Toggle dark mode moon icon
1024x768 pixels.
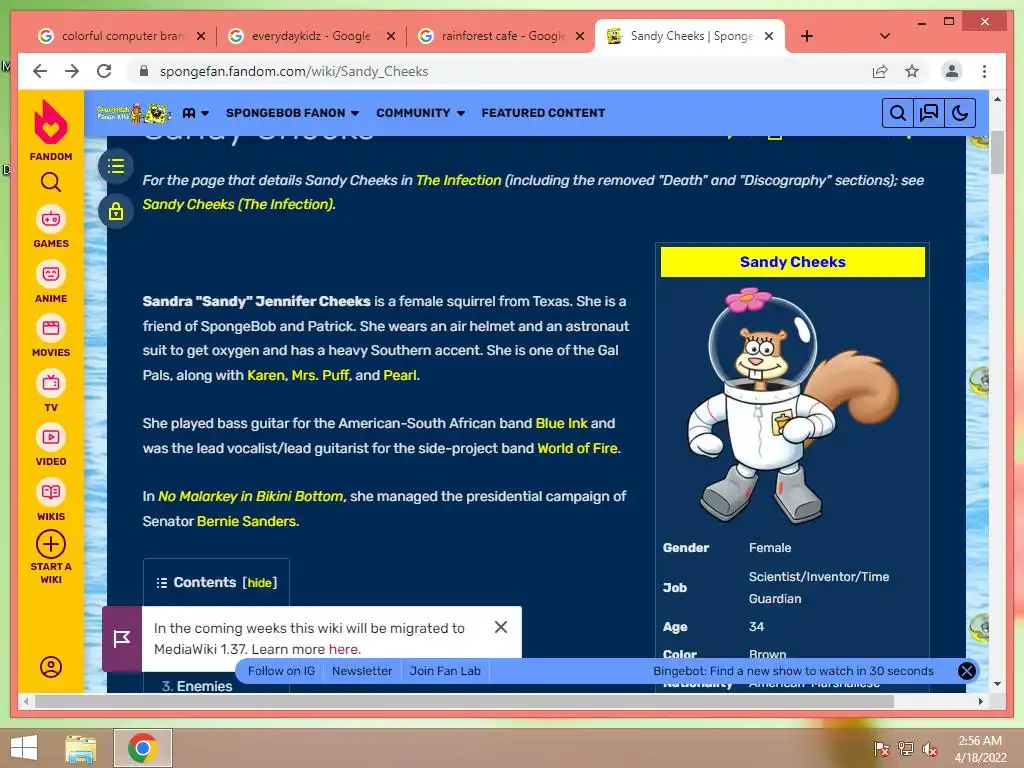tap(959, 113)
